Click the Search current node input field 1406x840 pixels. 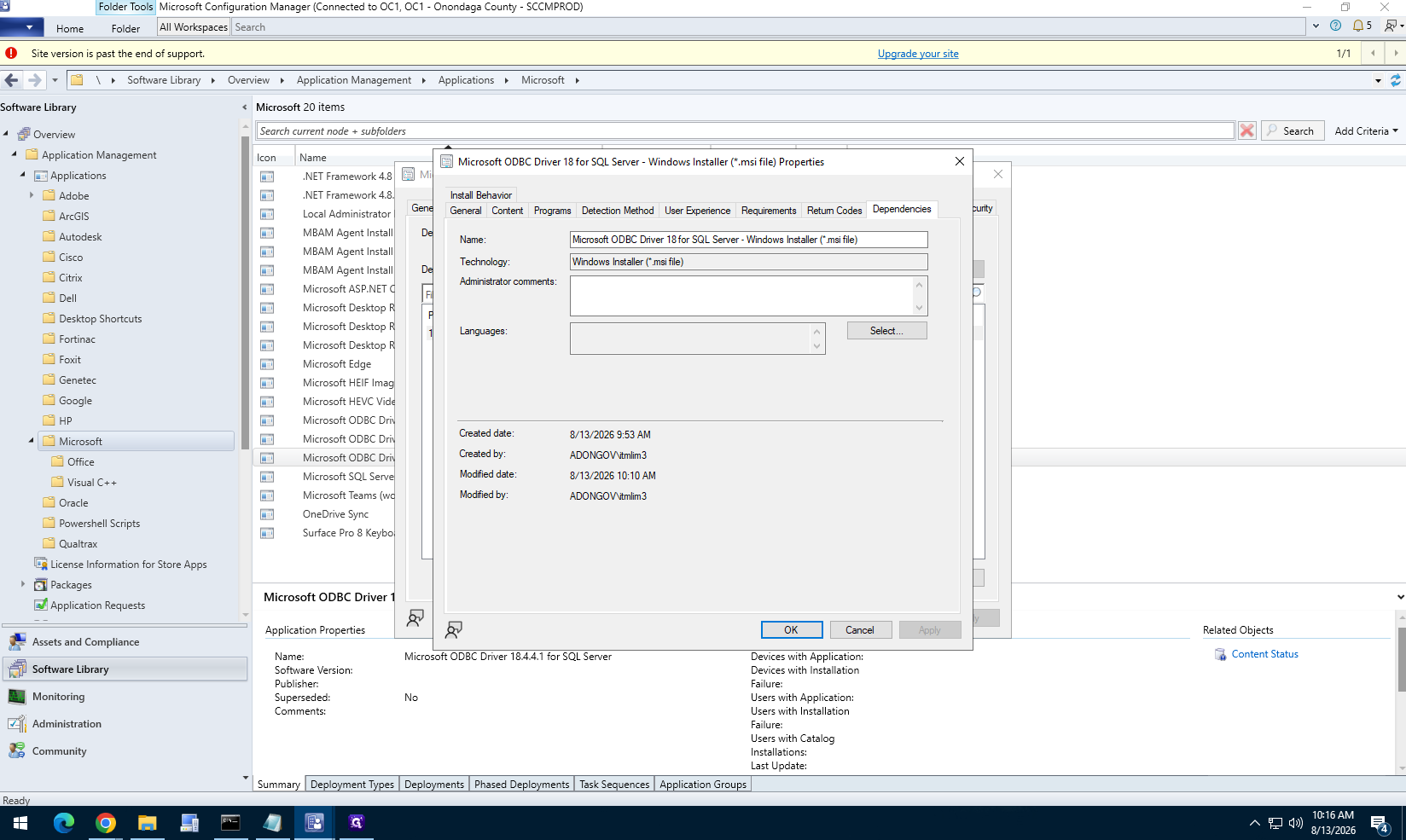[745, 130]
